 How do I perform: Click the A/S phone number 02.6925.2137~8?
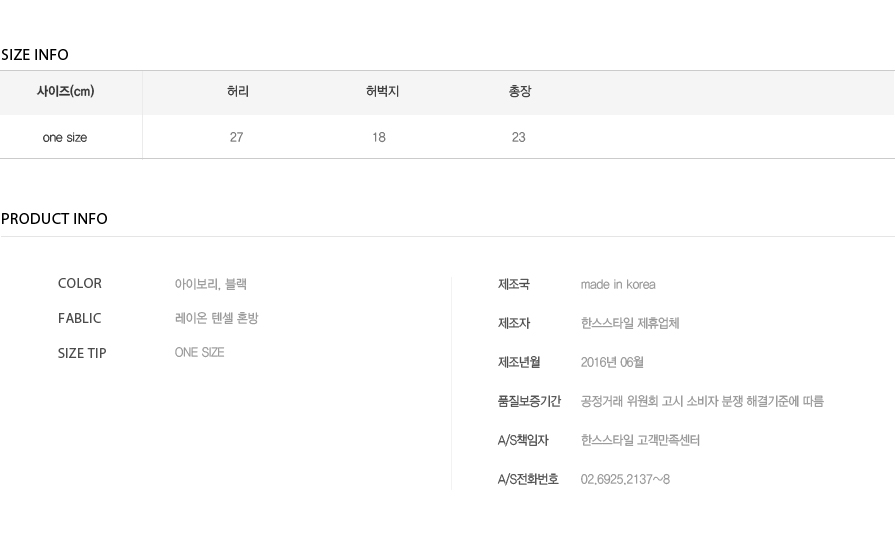tap(625, 479)
